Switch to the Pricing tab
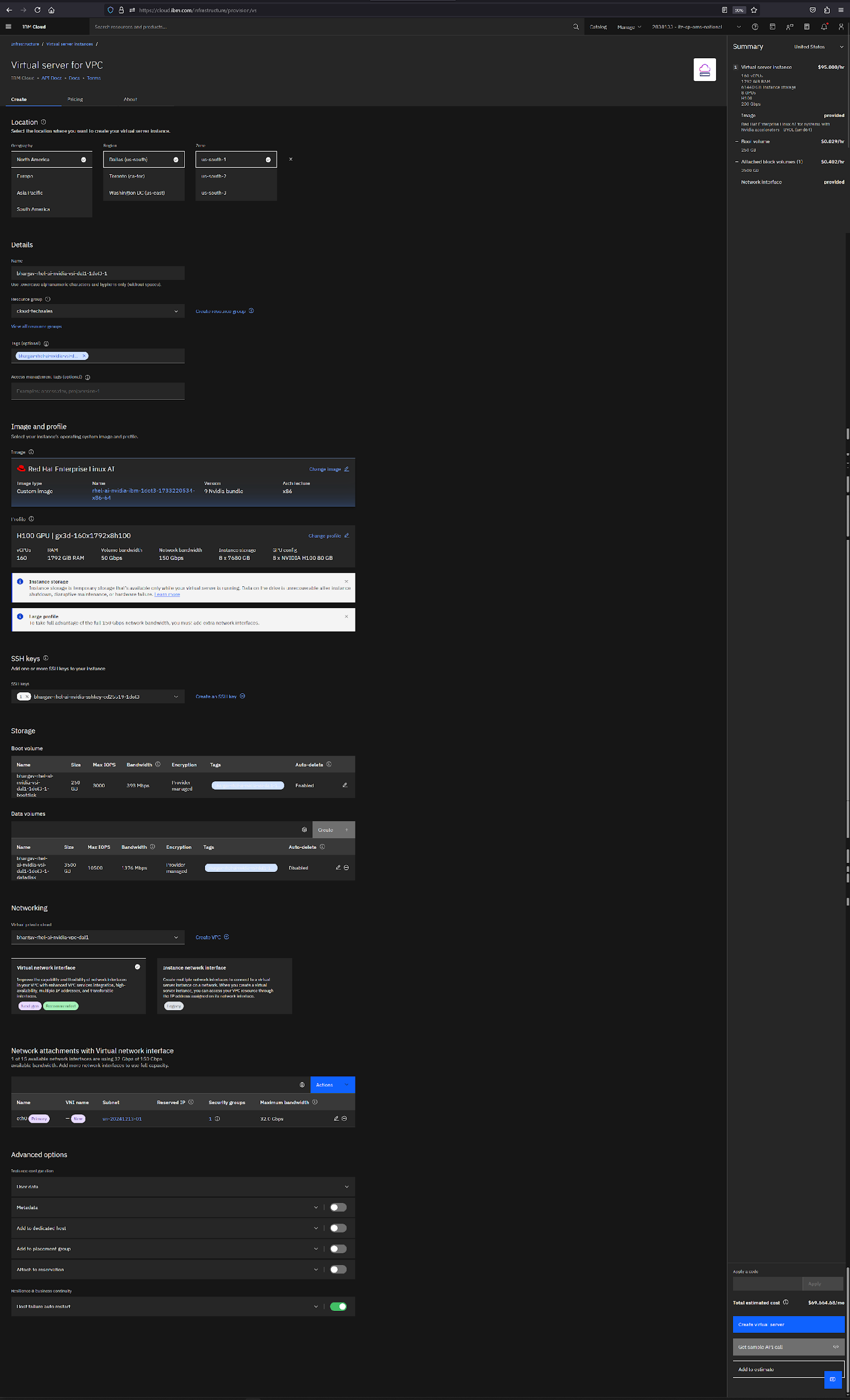The image size is (850, 1400). click(x=75, y=100)
